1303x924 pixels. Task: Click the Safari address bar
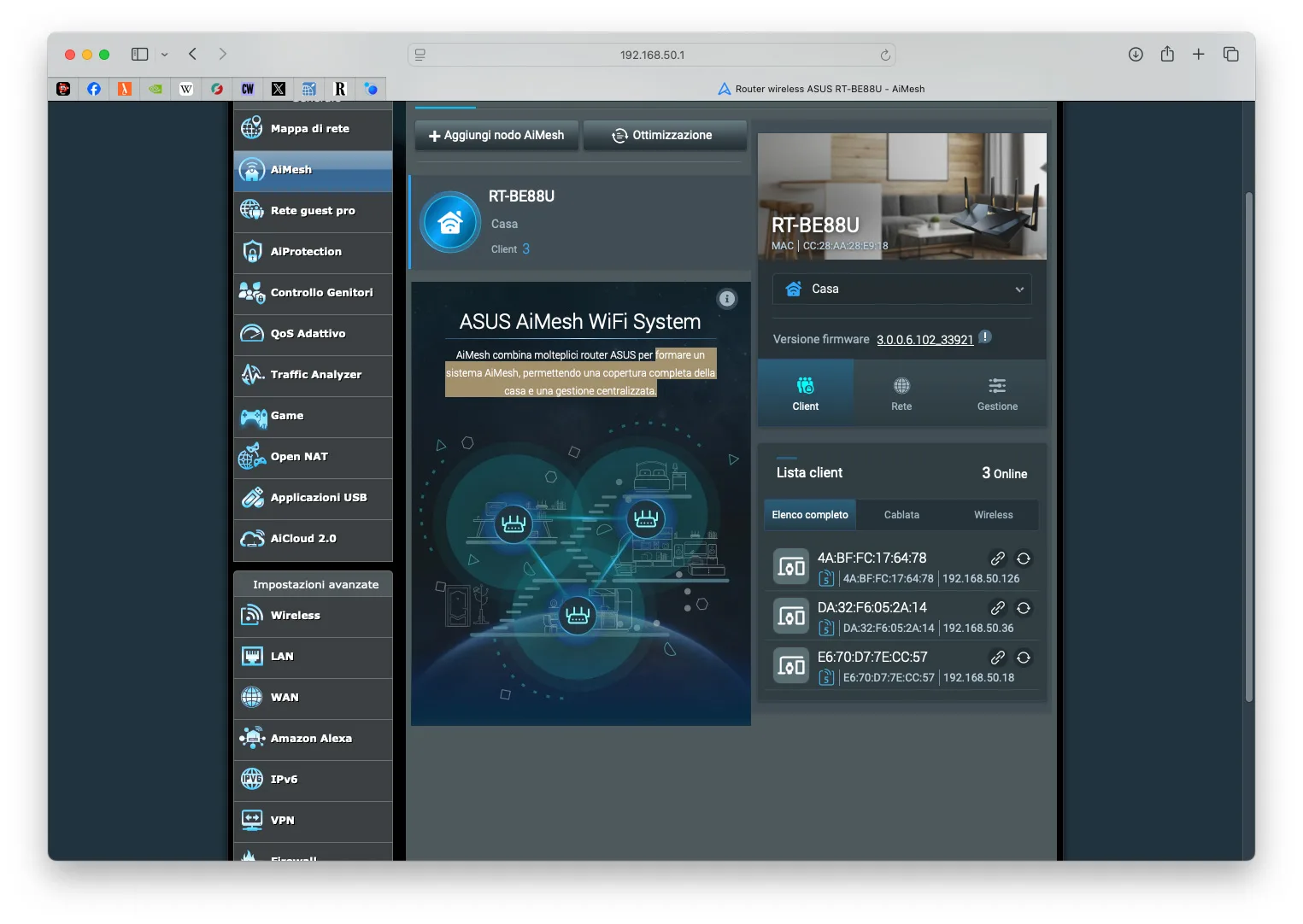[652, 55]
